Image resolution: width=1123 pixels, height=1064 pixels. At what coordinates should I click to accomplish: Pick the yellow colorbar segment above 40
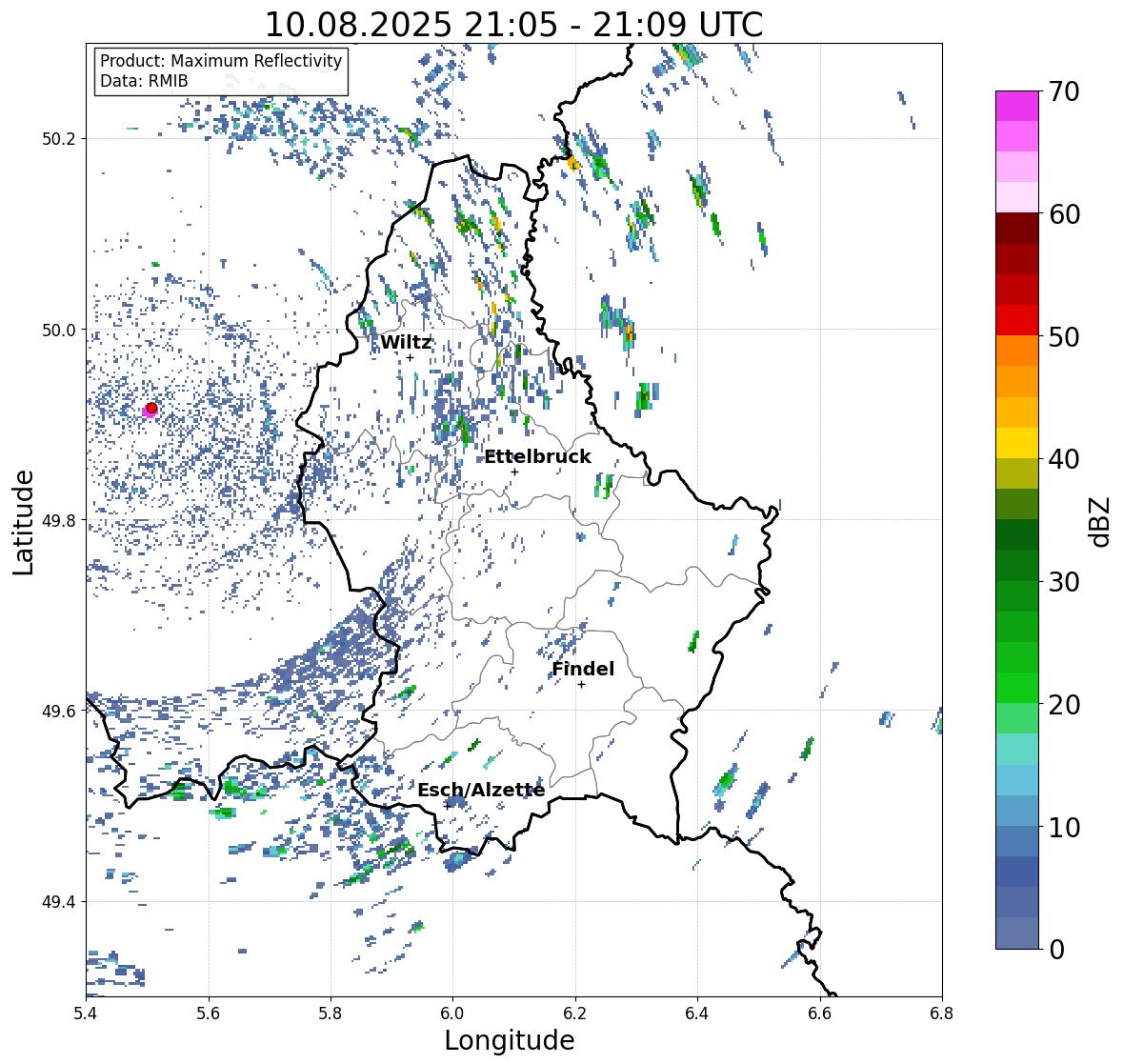pos(1017,443)
